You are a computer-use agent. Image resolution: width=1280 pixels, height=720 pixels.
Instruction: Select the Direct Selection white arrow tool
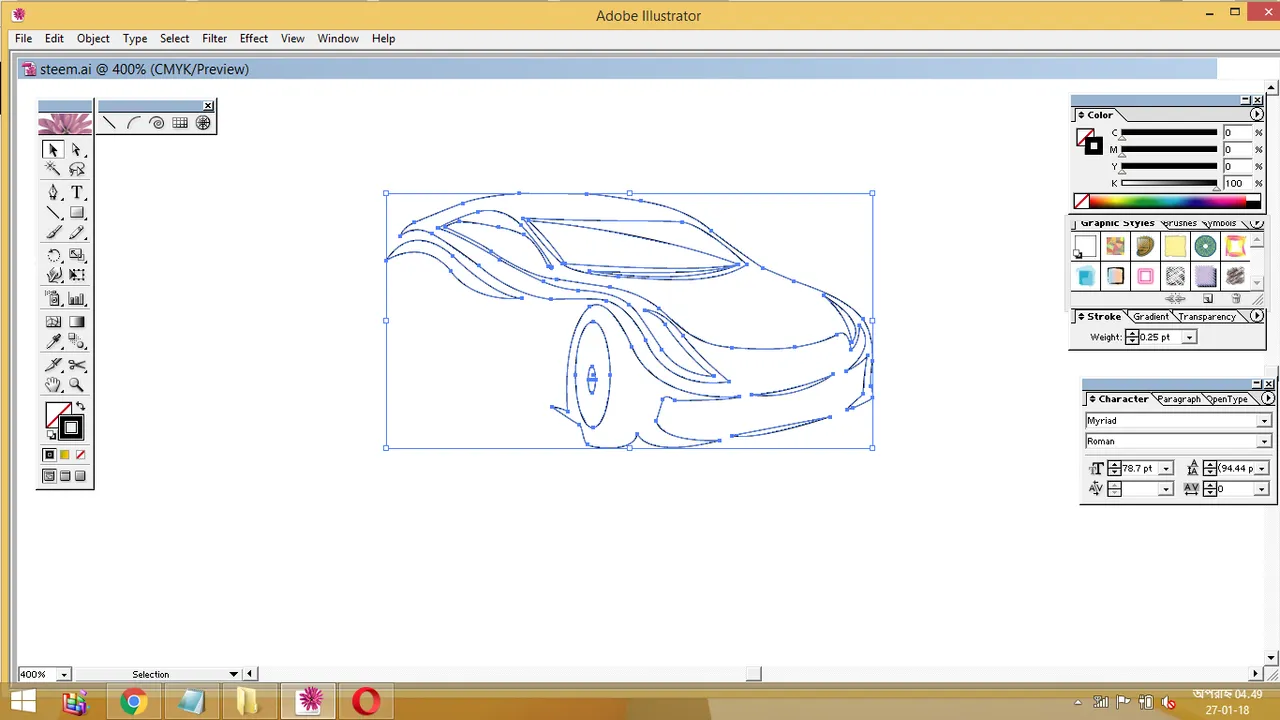click(x=77, y=150)
